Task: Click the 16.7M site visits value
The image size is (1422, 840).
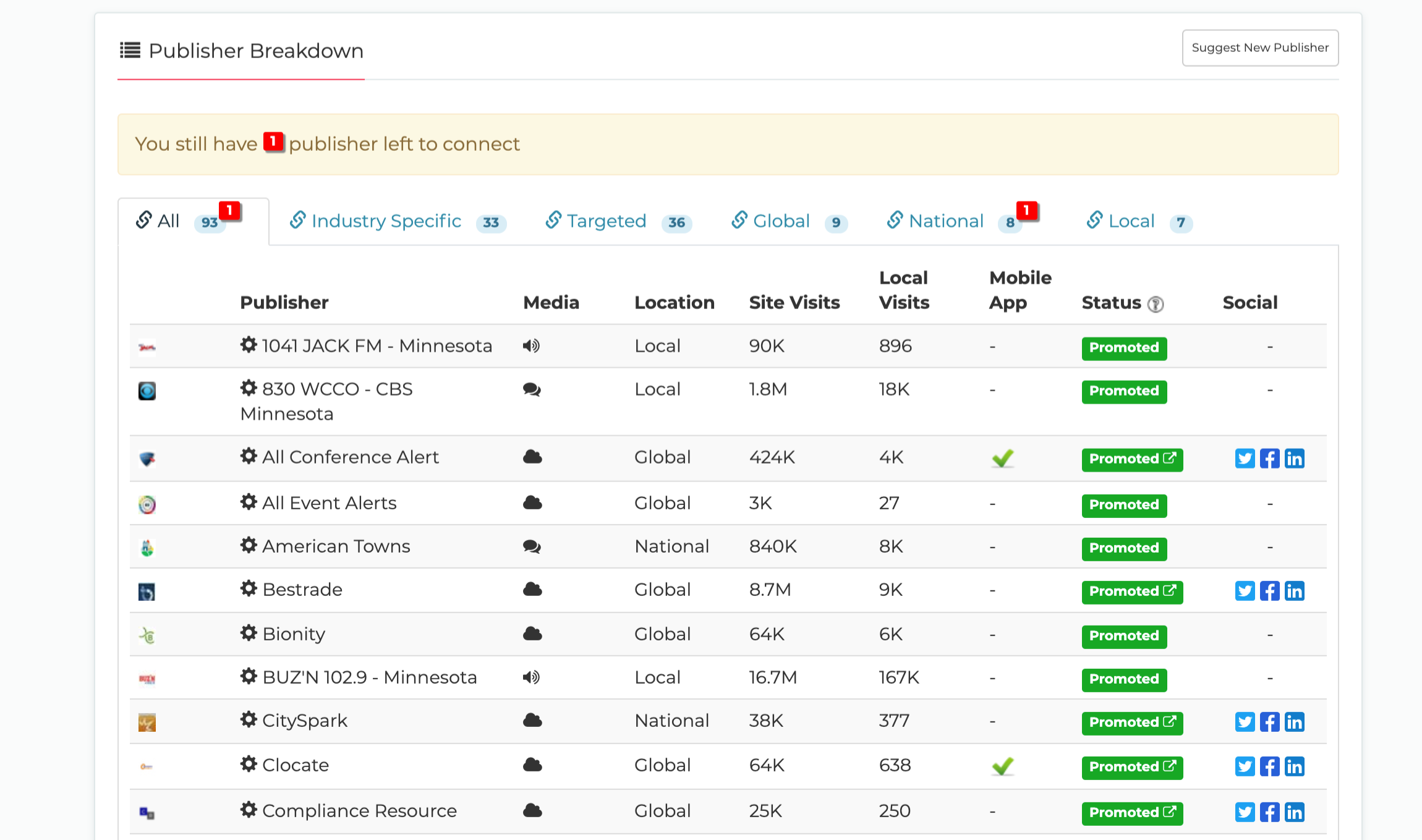Action: coord(773,677)
